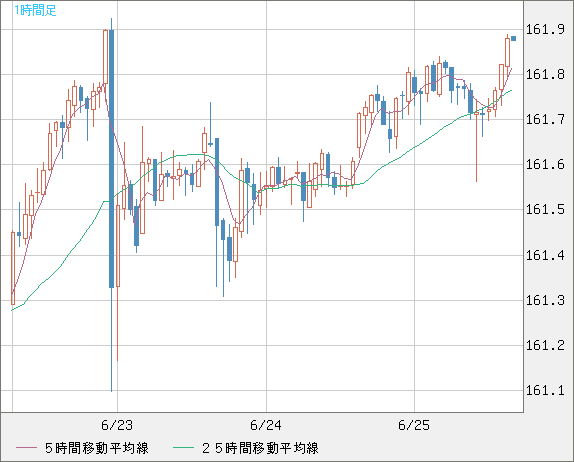Click the 161.4 price axis label
This screenshot has width=574, height=462.
pos(545,255)
